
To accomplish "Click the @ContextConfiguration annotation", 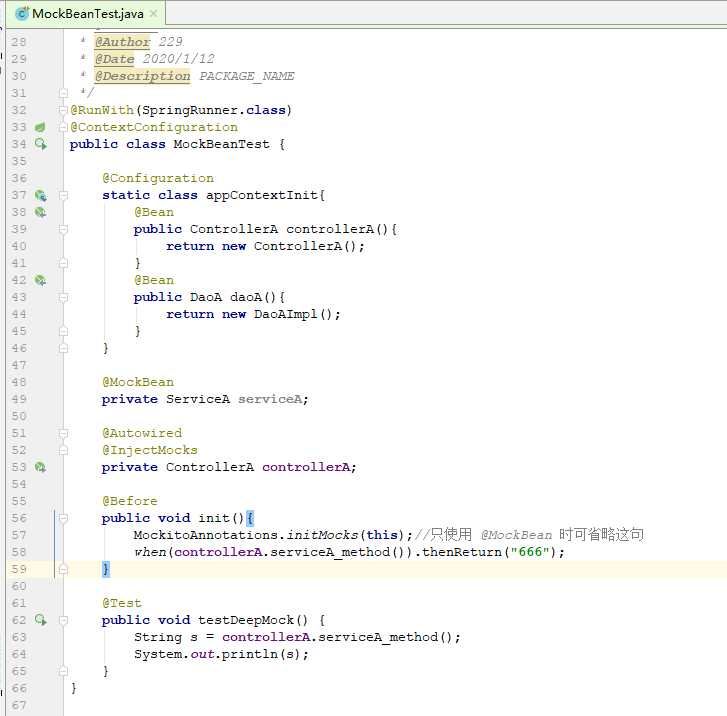I will click(x=153, y=127).
